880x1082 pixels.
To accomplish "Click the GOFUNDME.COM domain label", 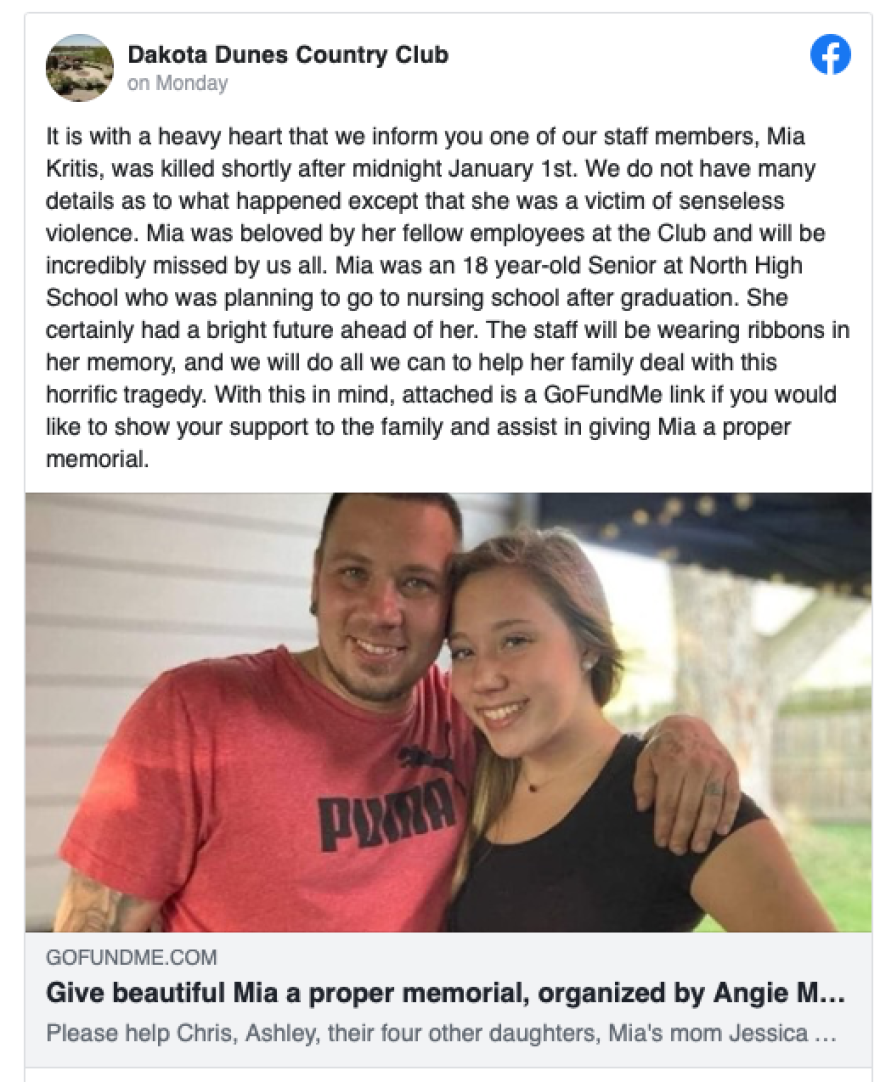I will 131,957.
